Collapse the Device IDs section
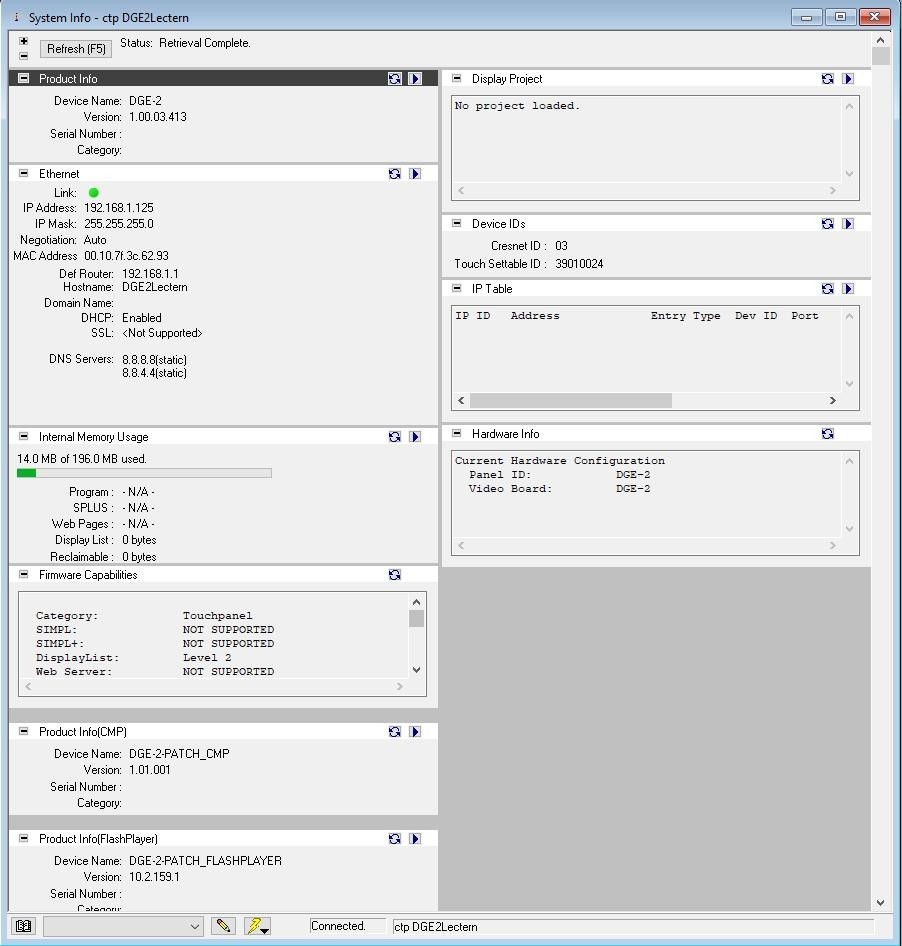The width and height of the screenshot is (902, 946). pyautogui.click(x=457, y=223)
